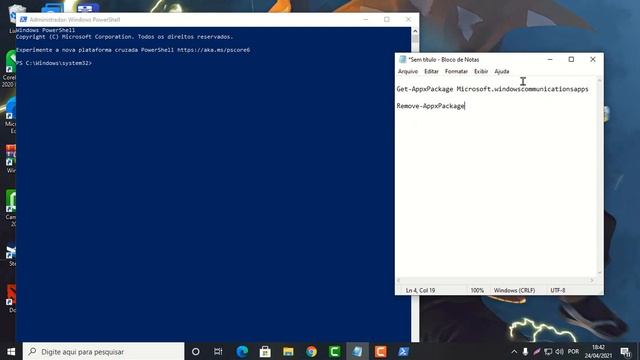Click UTF-8 encoding status entry

[x=558, y=290]
